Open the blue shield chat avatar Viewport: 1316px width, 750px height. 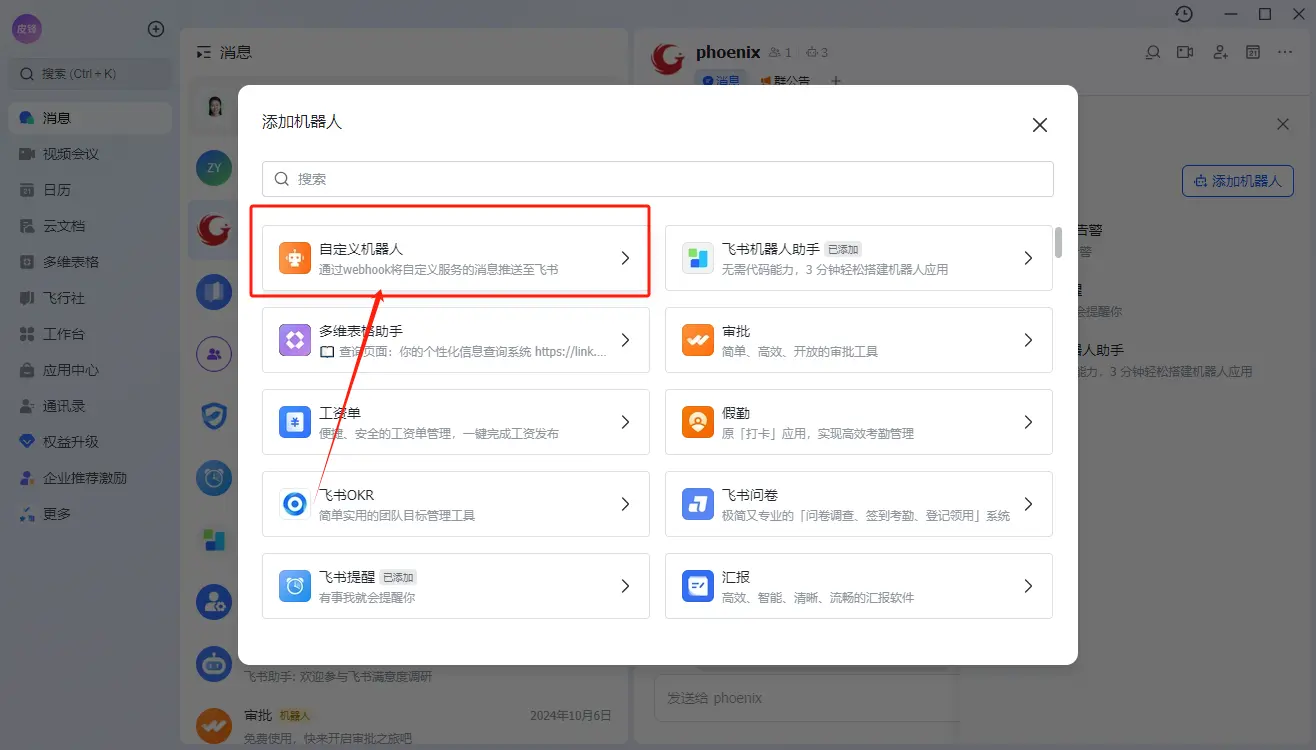click(214, 416)
